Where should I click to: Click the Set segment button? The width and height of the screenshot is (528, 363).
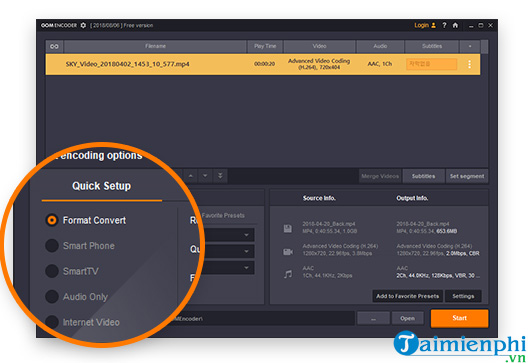[467, 176]
